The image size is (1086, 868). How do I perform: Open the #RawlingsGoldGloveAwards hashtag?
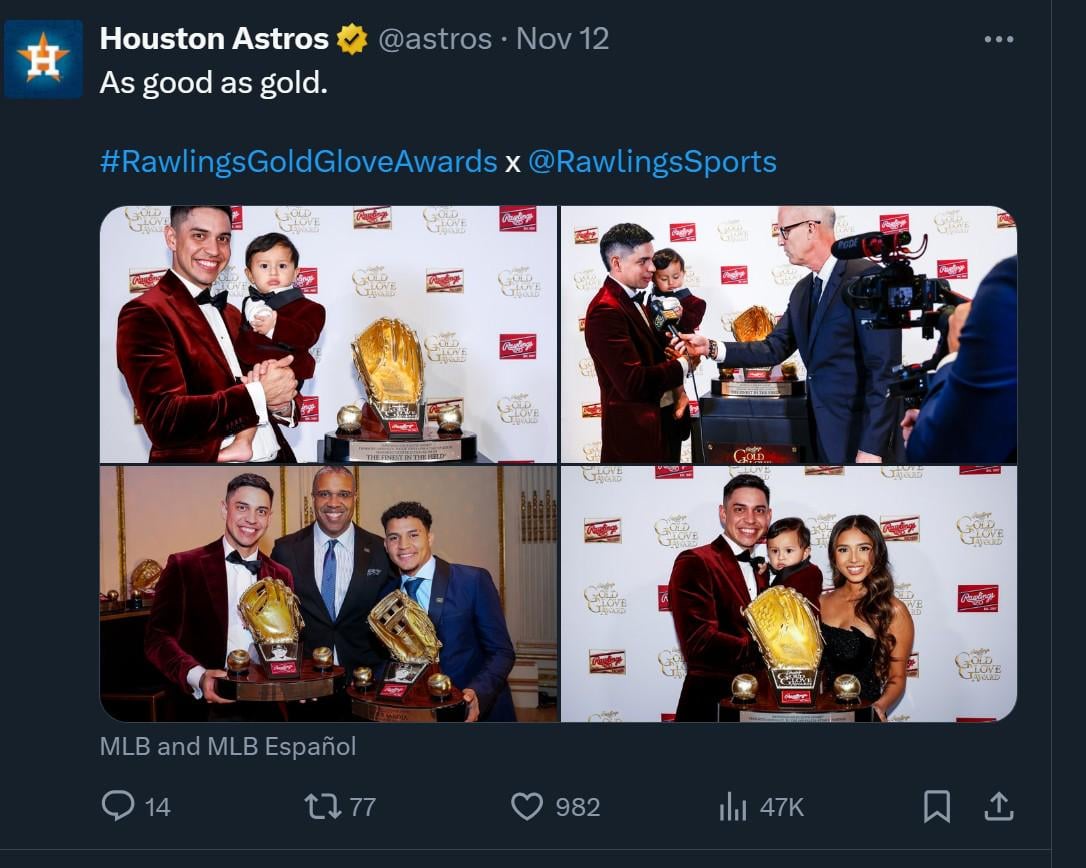tap(299, 162)
